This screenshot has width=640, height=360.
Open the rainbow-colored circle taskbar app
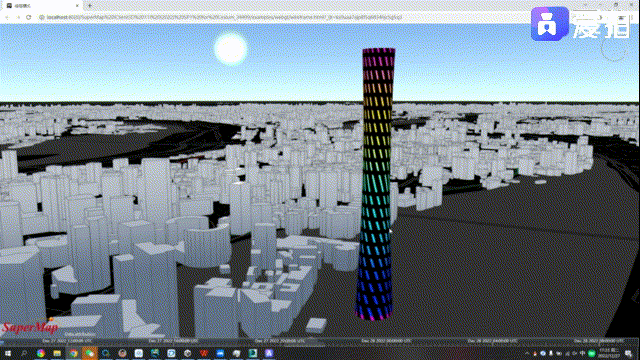click(41, 353)
